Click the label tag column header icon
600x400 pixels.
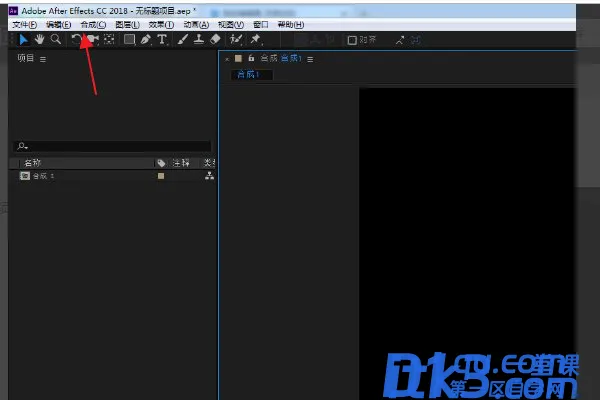coord(161,163)
